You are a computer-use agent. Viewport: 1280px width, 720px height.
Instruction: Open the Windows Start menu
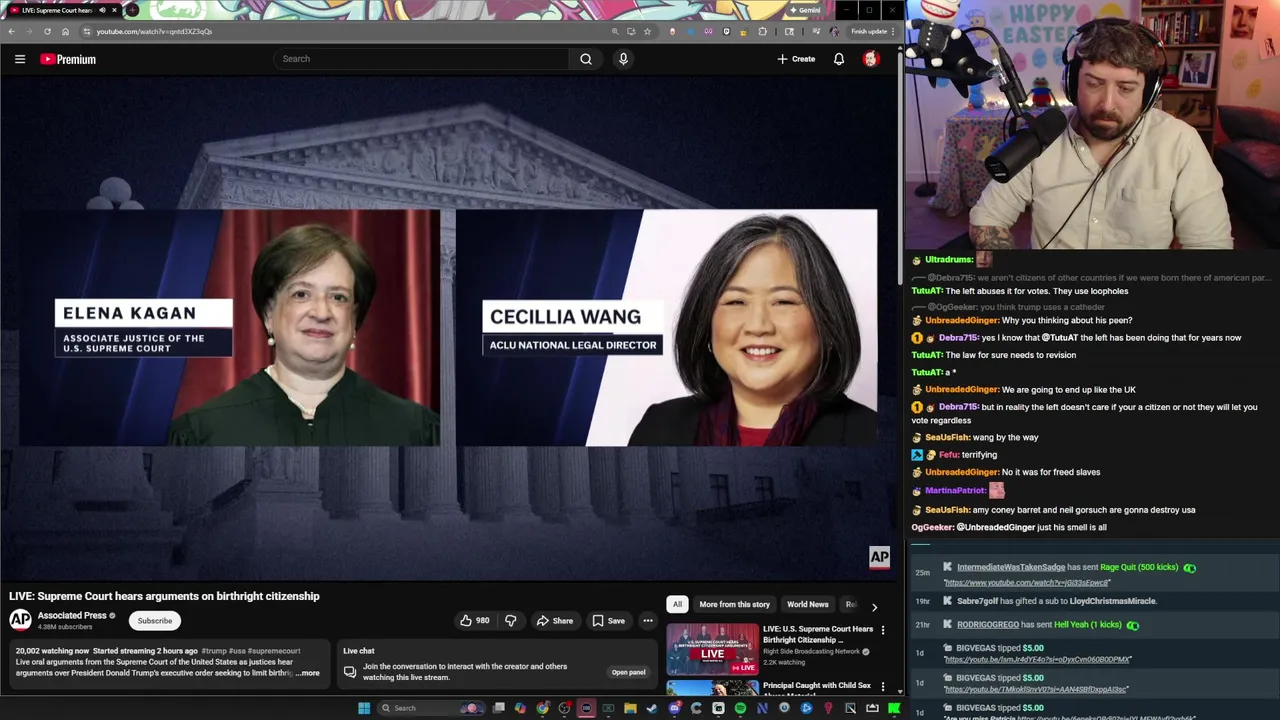[364, 708]
